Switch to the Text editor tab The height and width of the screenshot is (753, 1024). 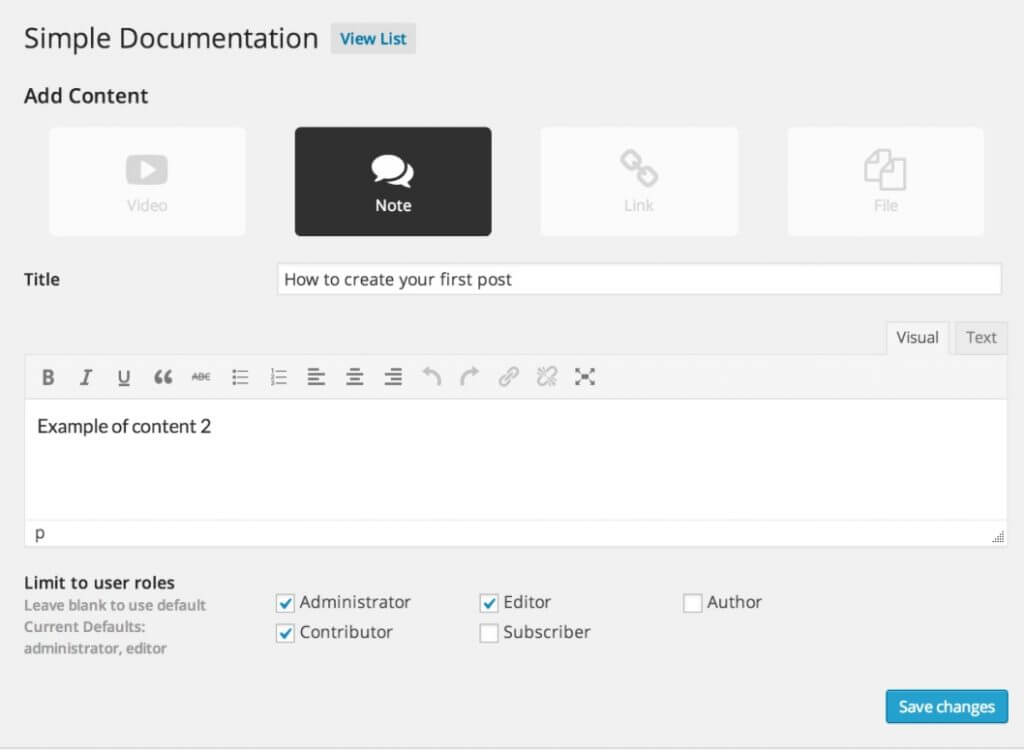981,338
